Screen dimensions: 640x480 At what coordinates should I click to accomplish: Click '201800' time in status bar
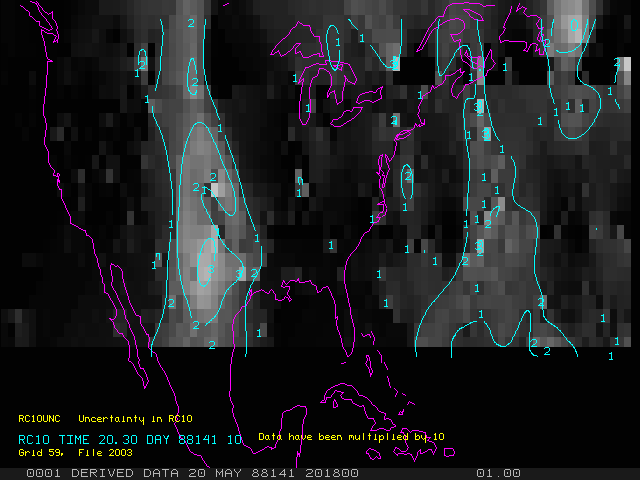coord(332,473)
